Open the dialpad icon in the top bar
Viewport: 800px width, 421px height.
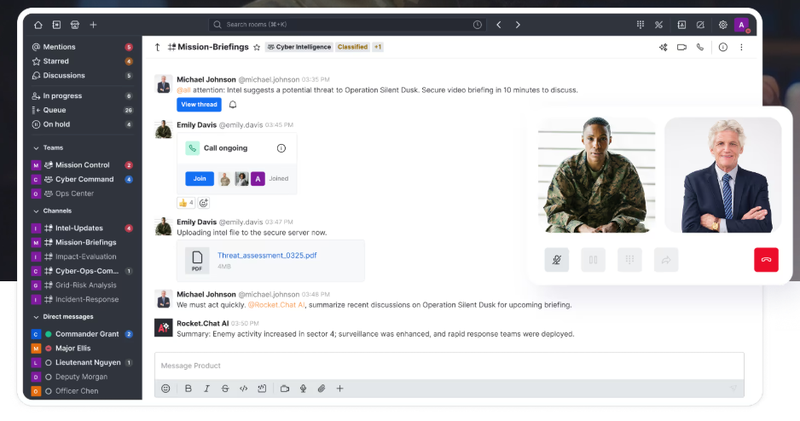pyautogui.click(x=640, y=25)
